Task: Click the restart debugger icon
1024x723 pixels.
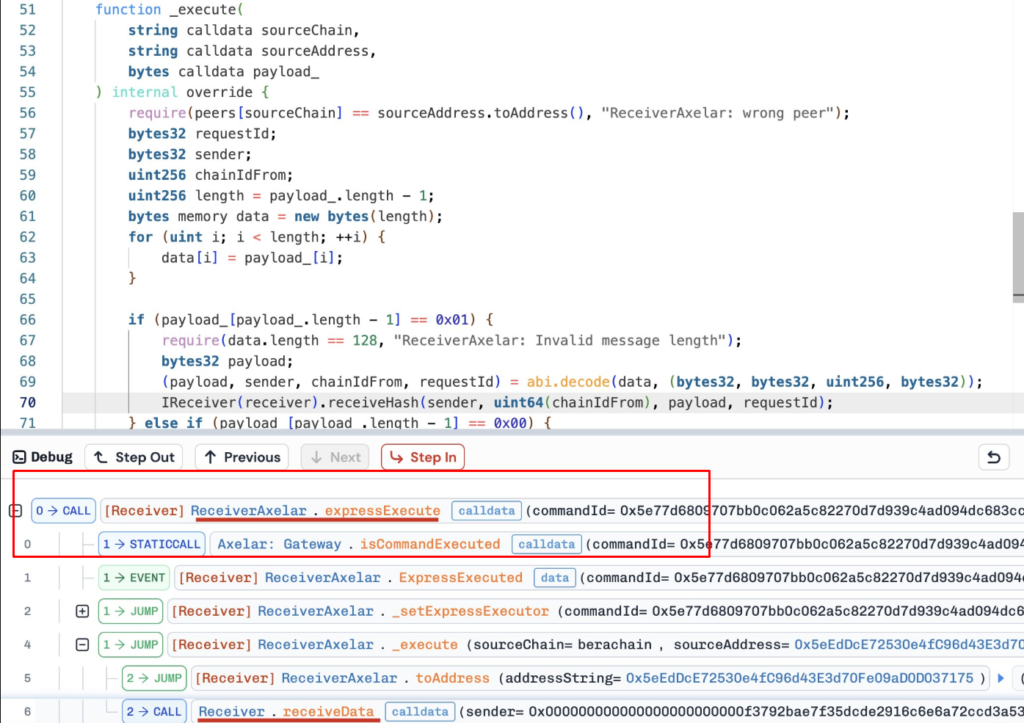Action: coord(993,457)
